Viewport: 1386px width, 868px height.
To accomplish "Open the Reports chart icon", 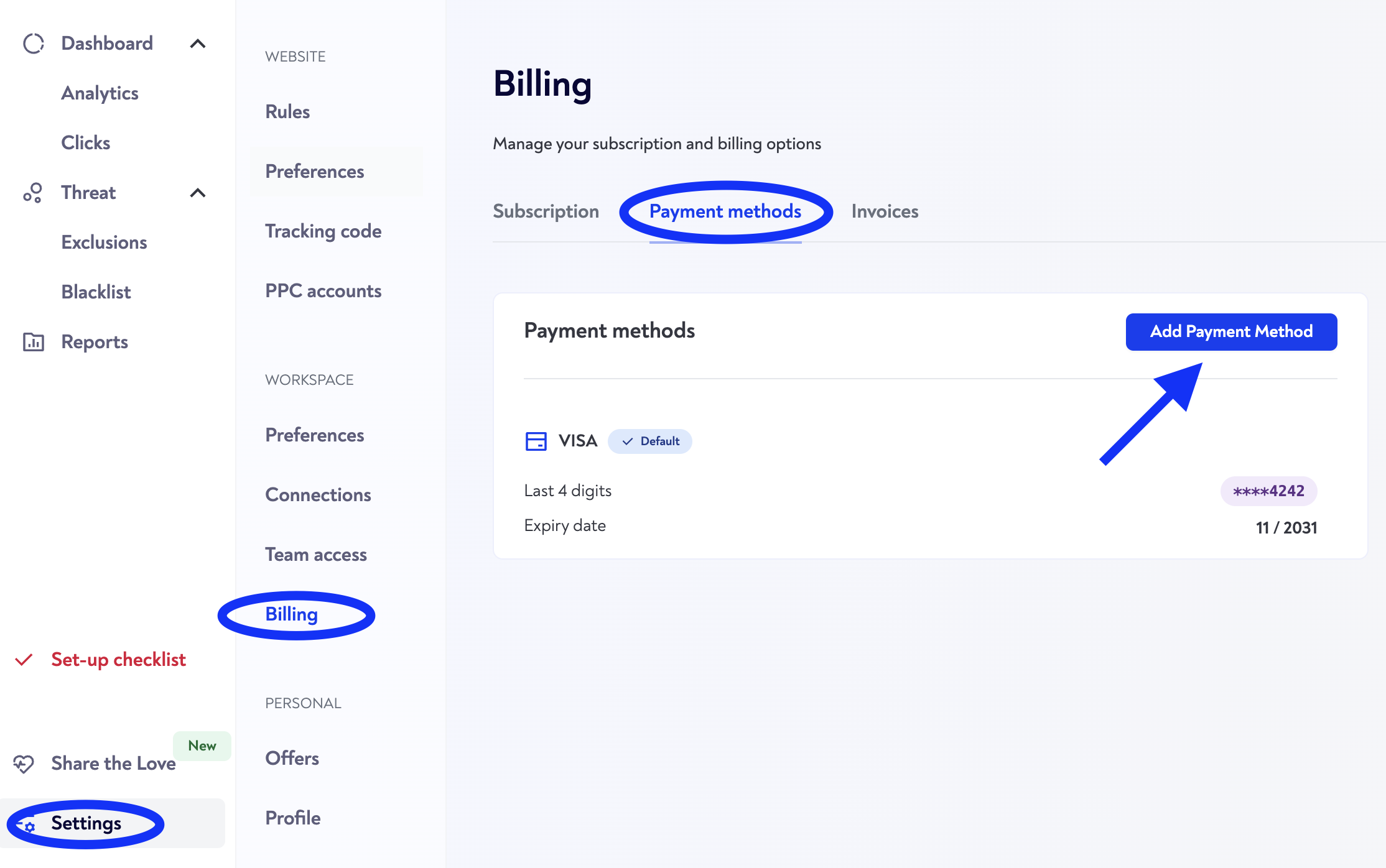I will click(x=34, y=342).
